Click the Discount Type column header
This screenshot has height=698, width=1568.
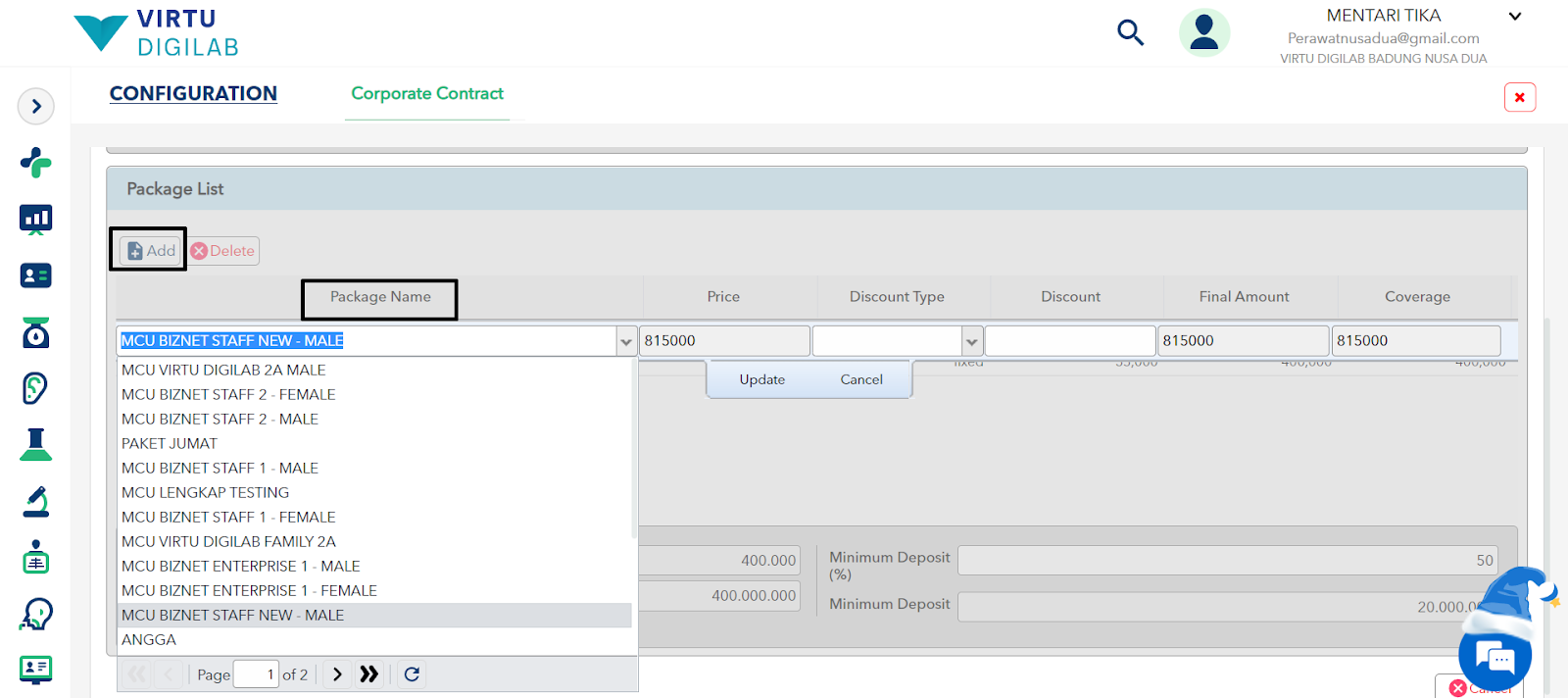coord(897,297)
